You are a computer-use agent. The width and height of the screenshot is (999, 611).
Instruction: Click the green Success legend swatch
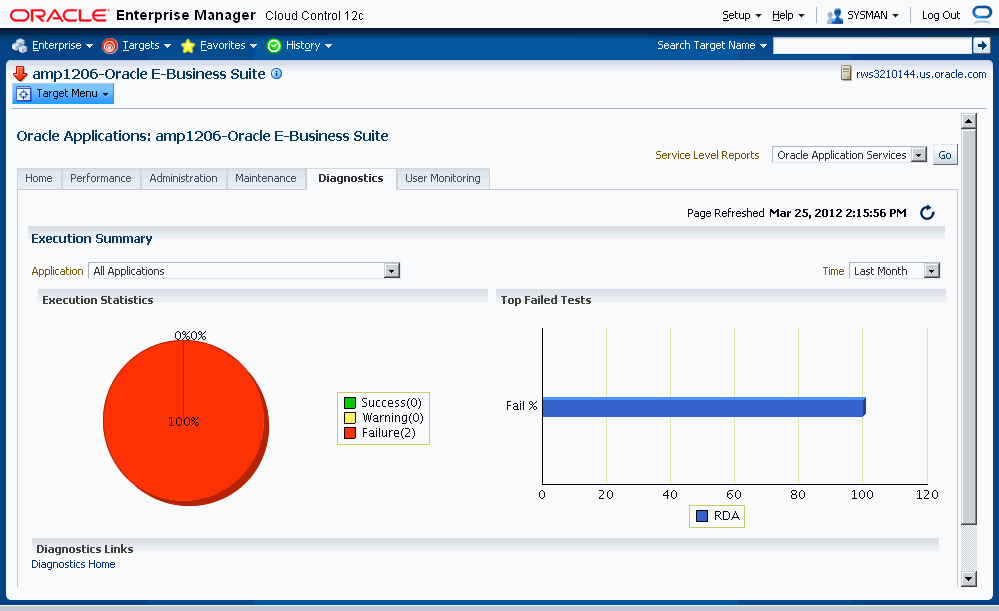pyautogui.click(x=350, y=403)
